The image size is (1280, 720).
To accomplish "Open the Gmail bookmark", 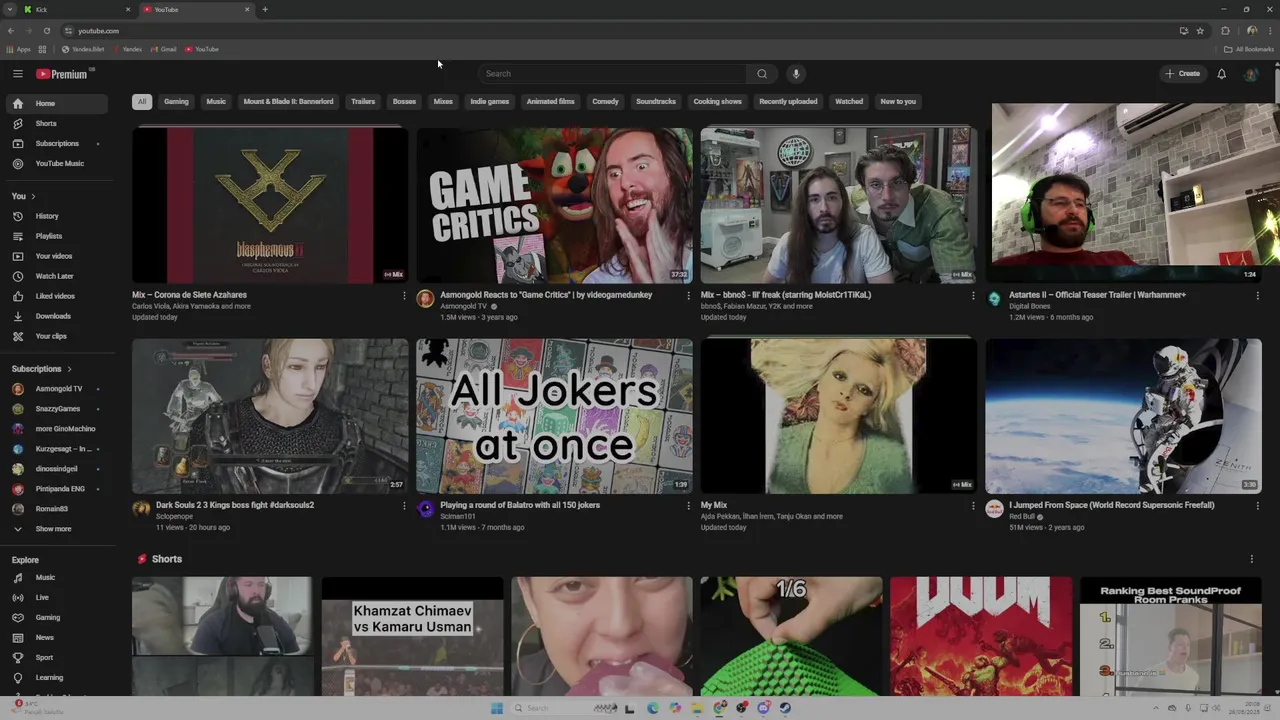I will point(162,49).
